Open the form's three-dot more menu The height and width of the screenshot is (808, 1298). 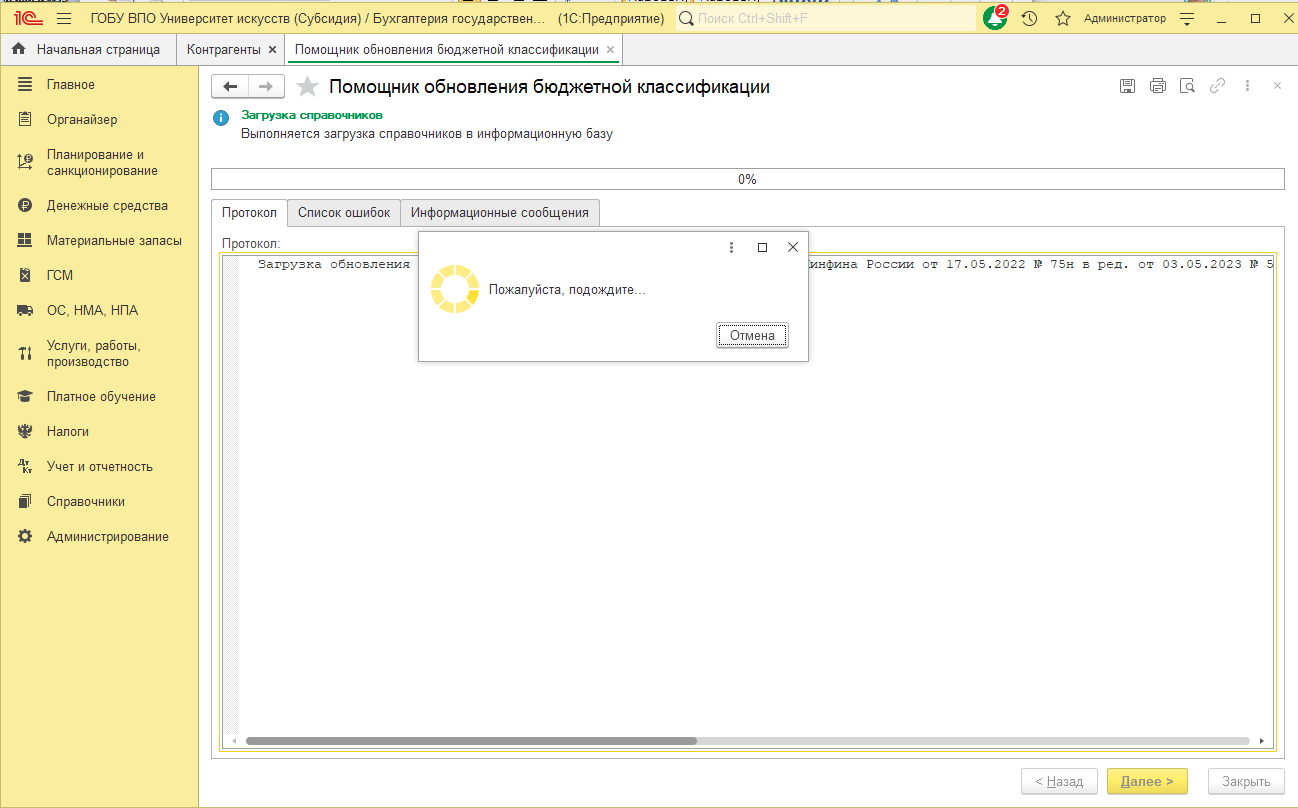(1247, 86)
